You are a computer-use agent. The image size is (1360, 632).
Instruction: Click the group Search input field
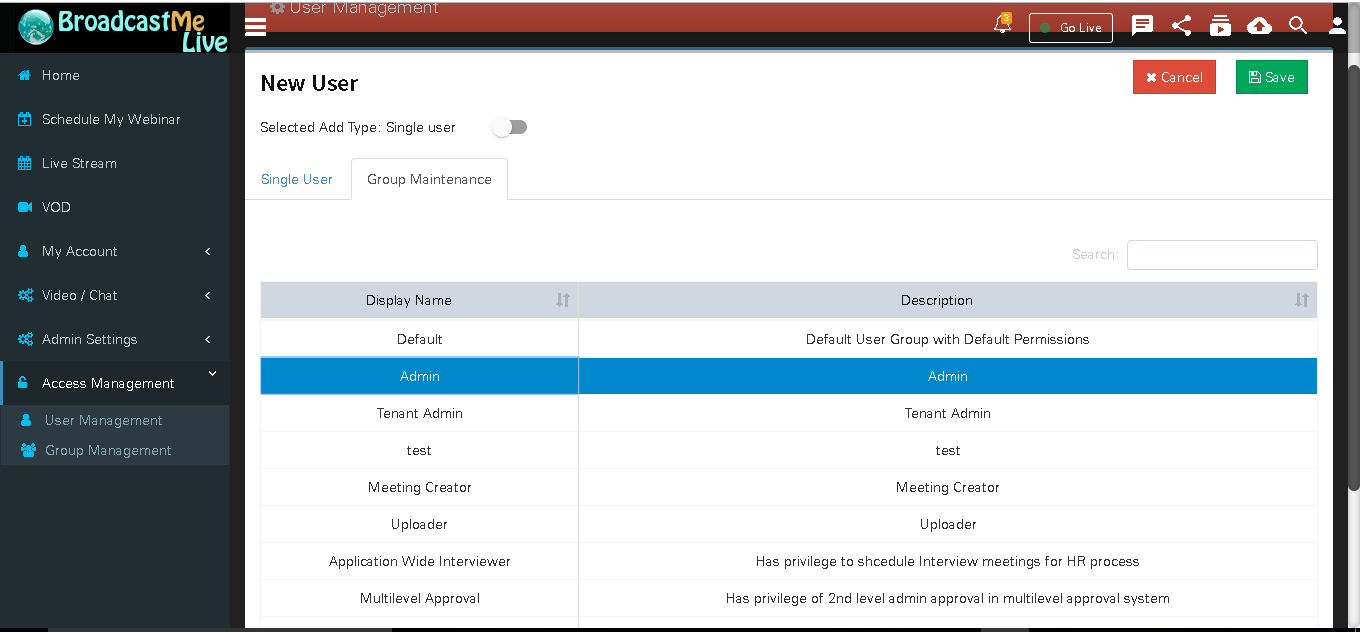coord(1222,255)
